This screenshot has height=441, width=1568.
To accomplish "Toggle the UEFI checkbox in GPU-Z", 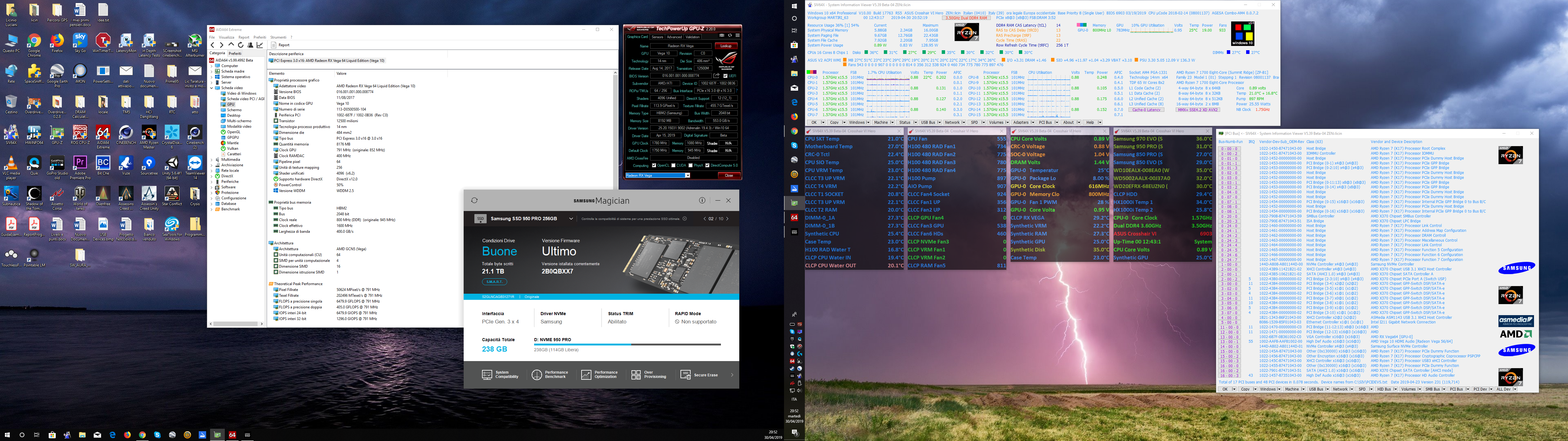I will pos(726,76).
